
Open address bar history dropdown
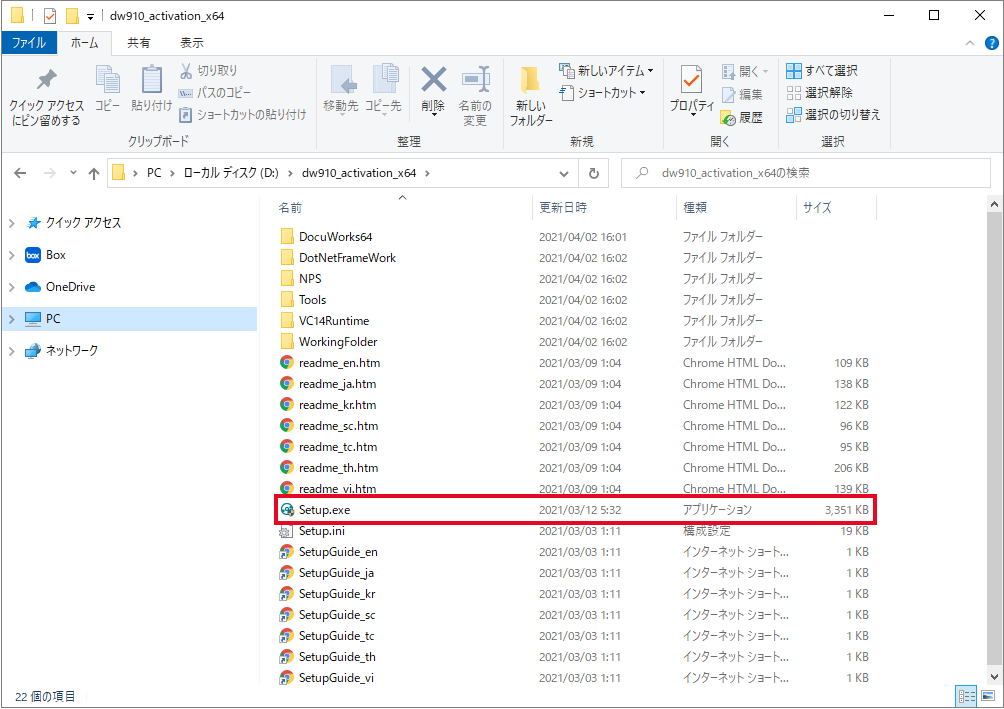563,174
